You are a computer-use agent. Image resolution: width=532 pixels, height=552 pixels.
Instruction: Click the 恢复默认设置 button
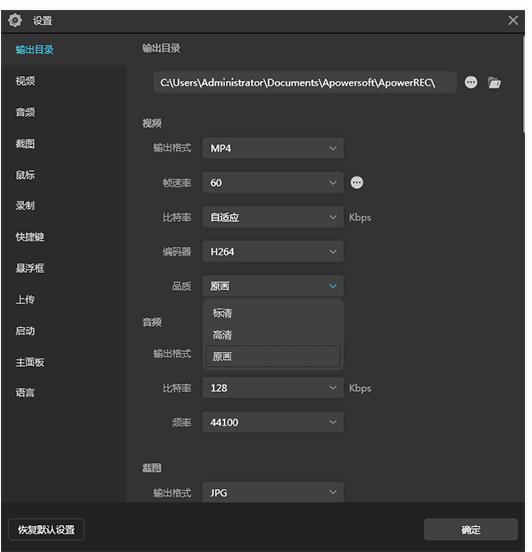click(46, 529)
